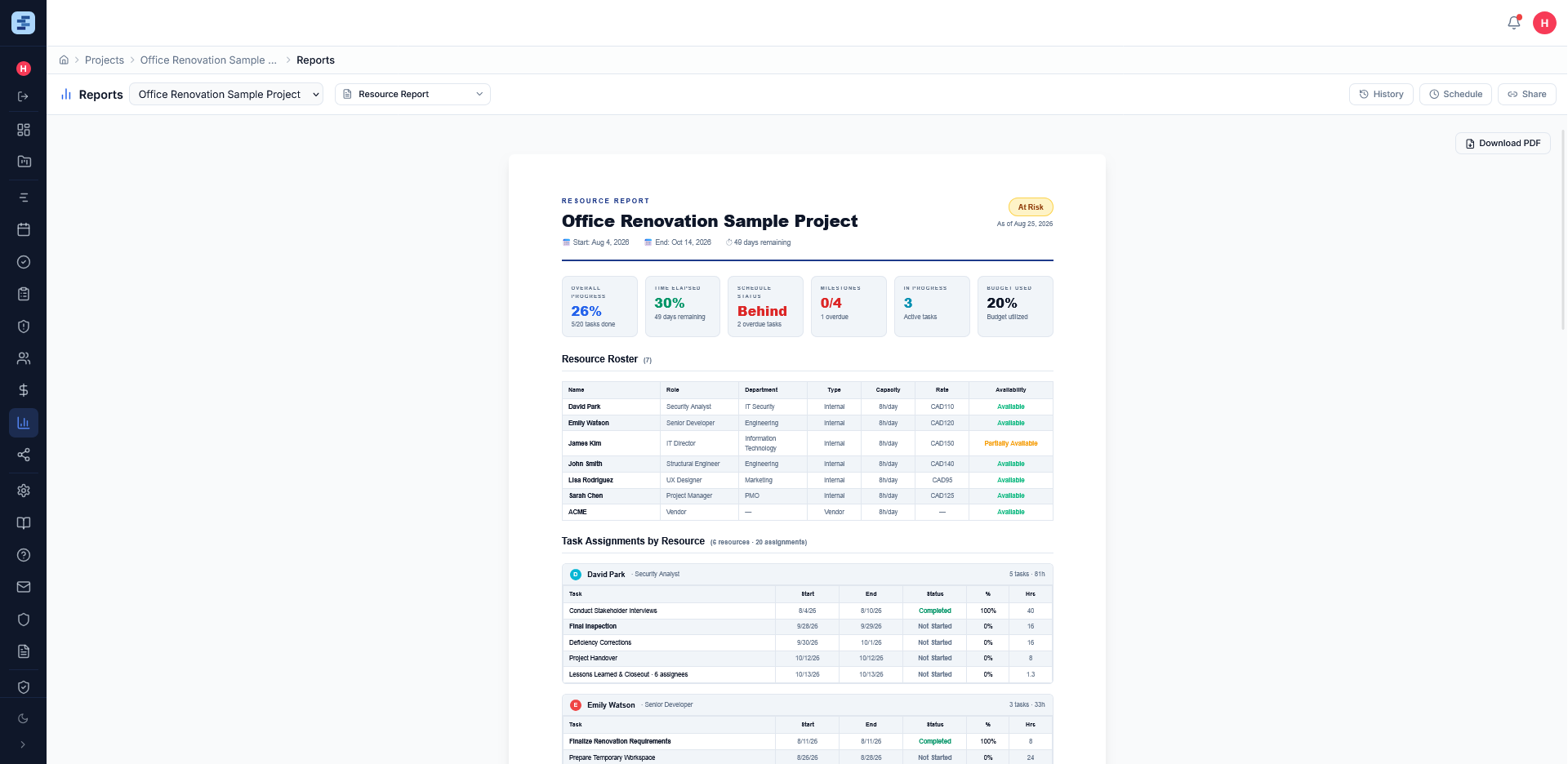Open the Resource Report type dropdown
The width and height of the screenshot is (1568, 764).
click(412, 95)
